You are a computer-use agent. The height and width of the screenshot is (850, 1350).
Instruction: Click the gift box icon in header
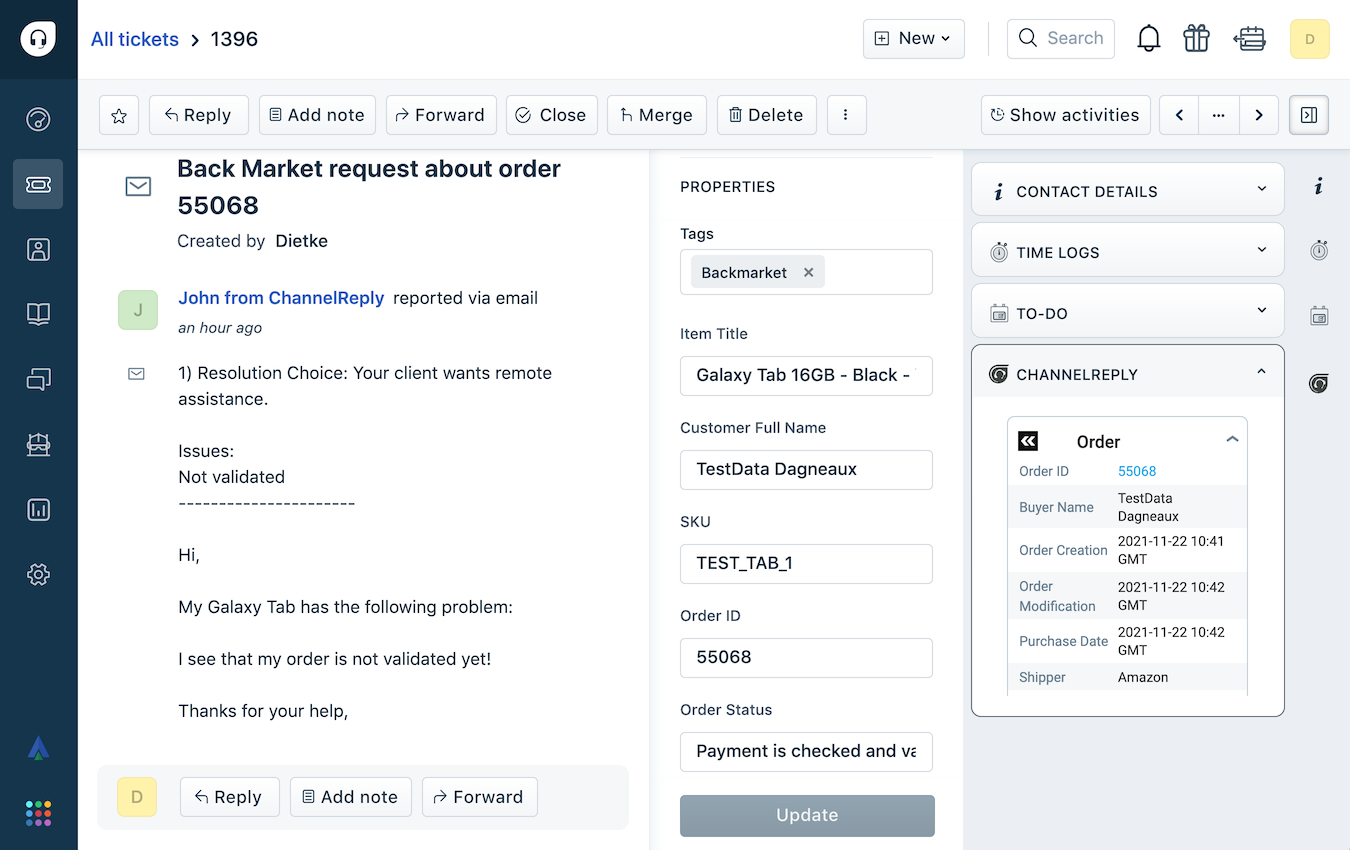[x=1196, y=39]
